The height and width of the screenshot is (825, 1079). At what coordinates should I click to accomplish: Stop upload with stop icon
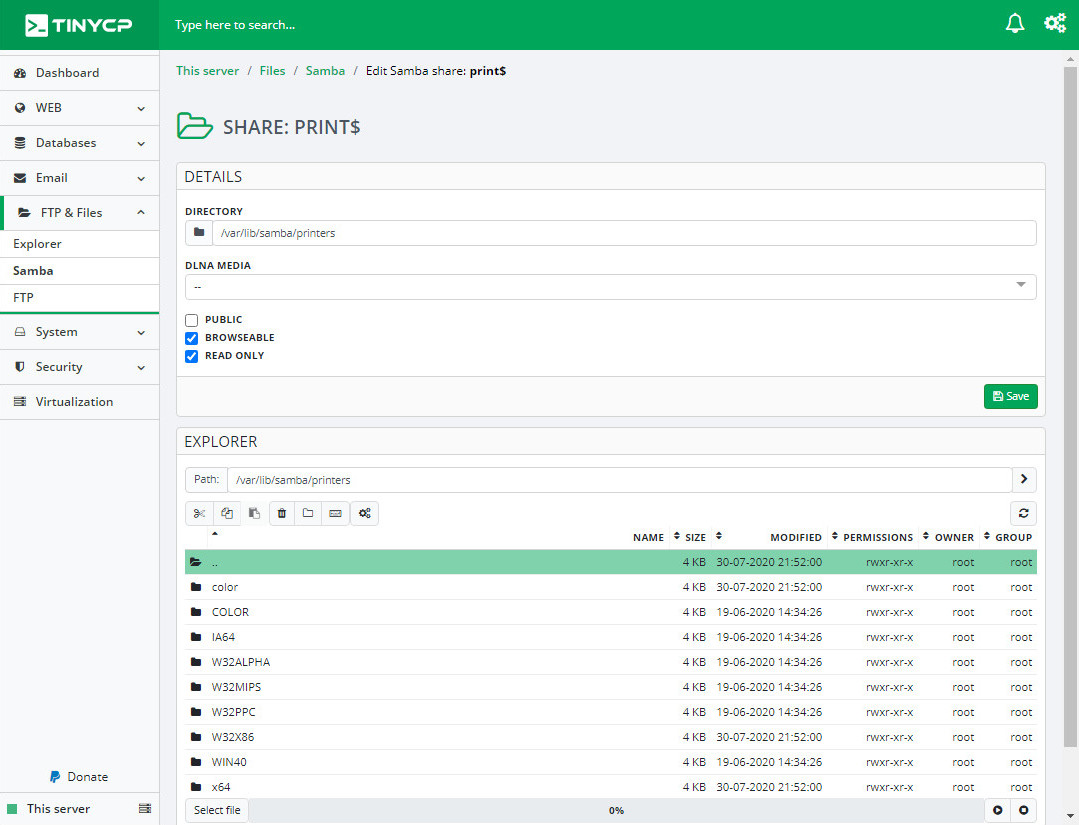(1023, 810)
